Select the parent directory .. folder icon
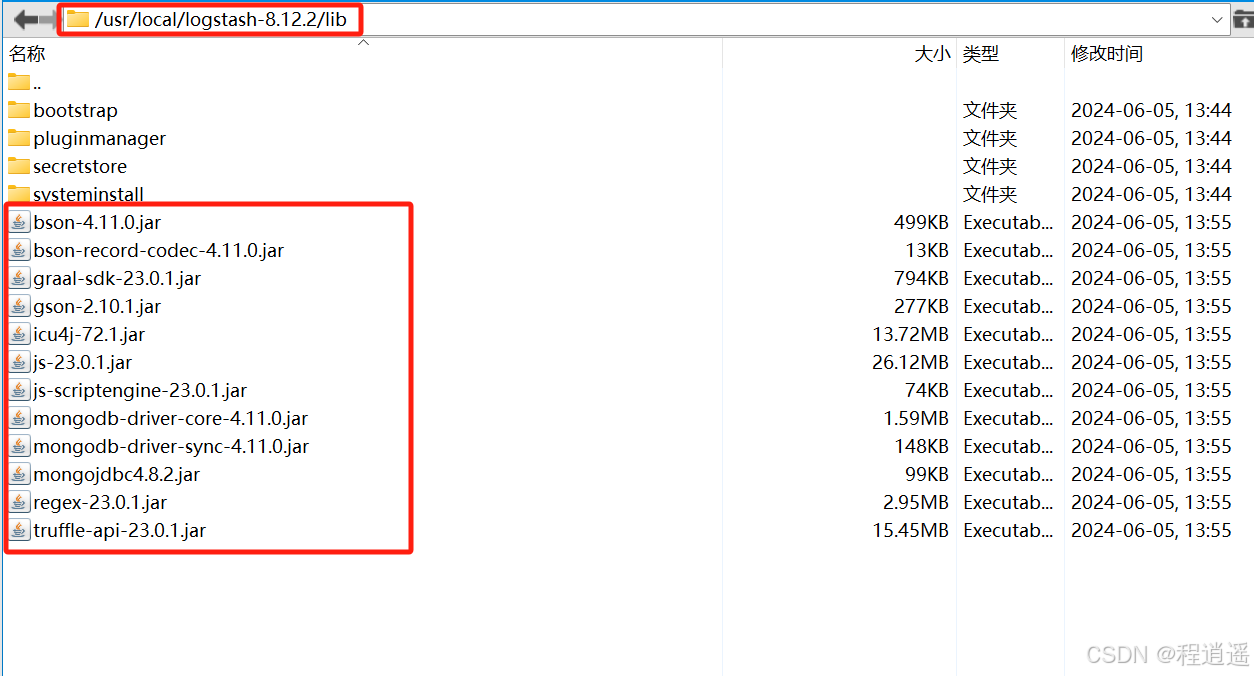 pyautogui.click(x=18, y=82)
